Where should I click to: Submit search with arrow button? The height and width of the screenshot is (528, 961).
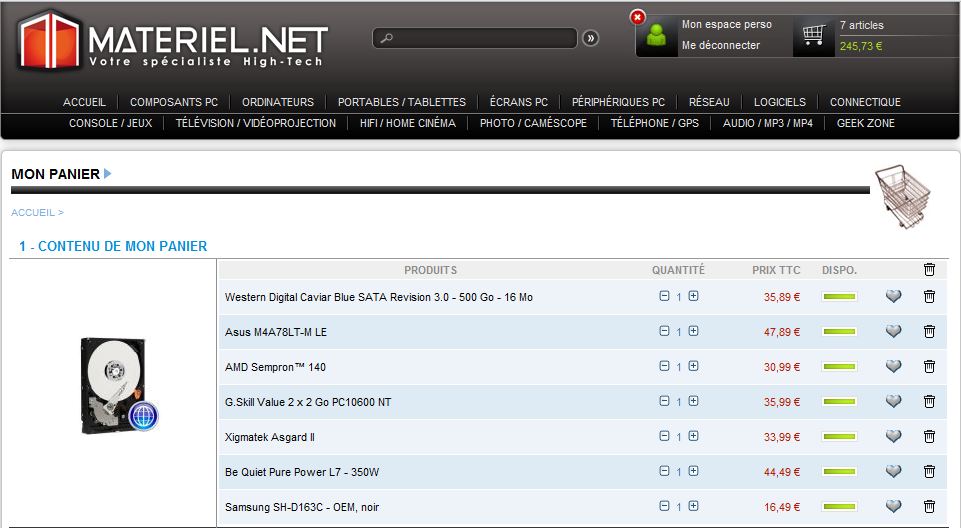point(590,38)
